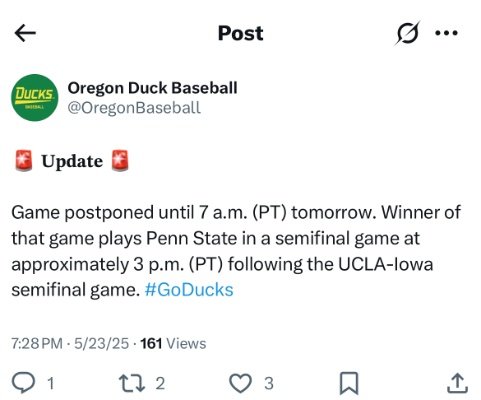Share the post with the upload arrow icon
The width and height of the screenshot is (481, 400).
457,383
